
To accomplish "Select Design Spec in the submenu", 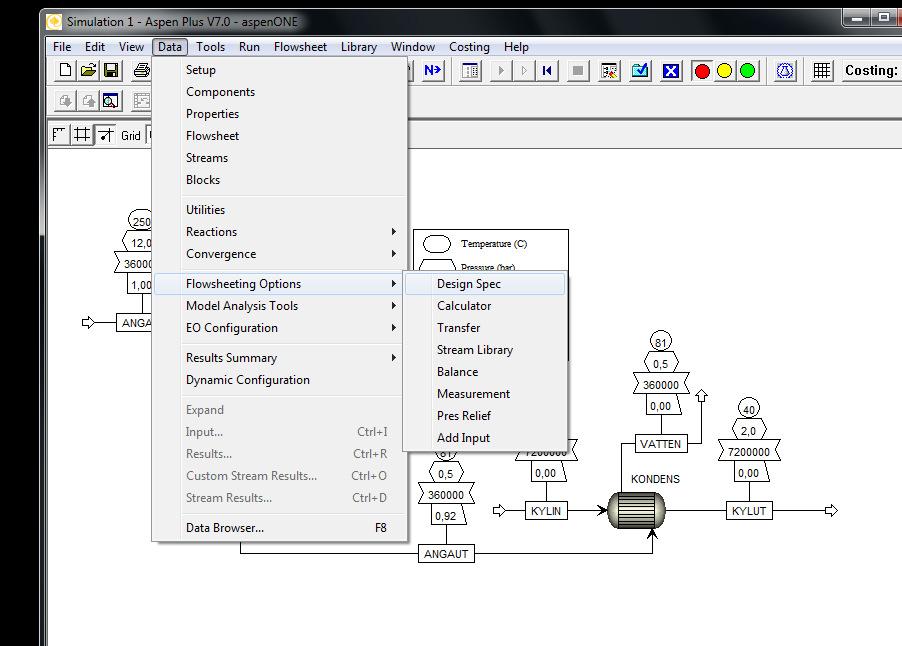I will (485, 284).
